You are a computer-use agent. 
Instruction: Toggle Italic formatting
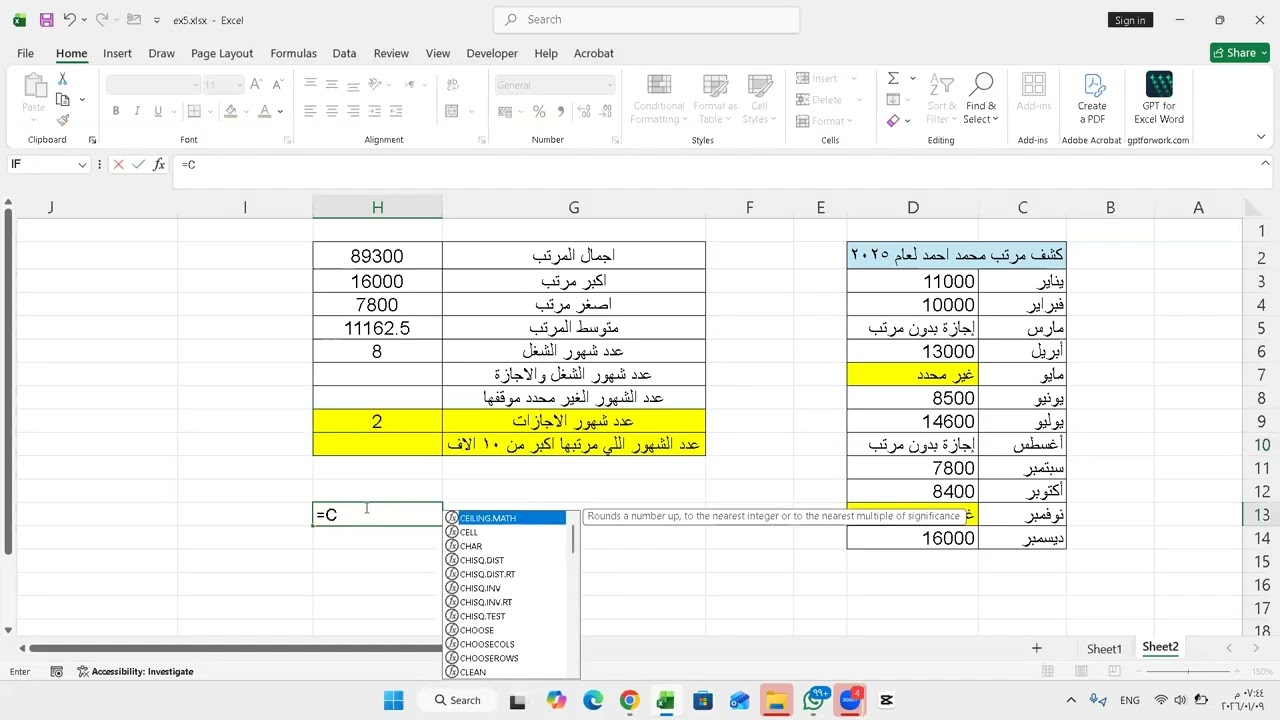[x=138, y=112]
